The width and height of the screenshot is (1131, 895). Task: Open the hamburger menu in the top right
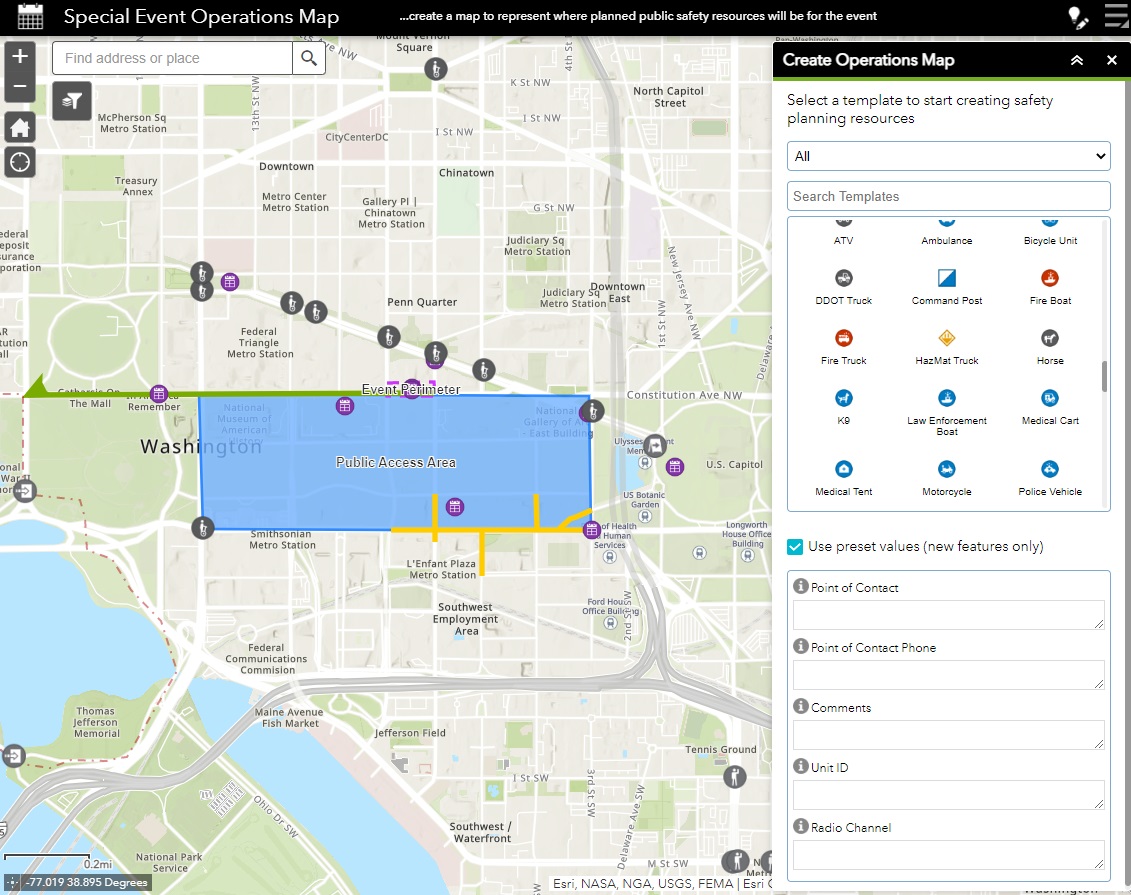[1116, 16]
